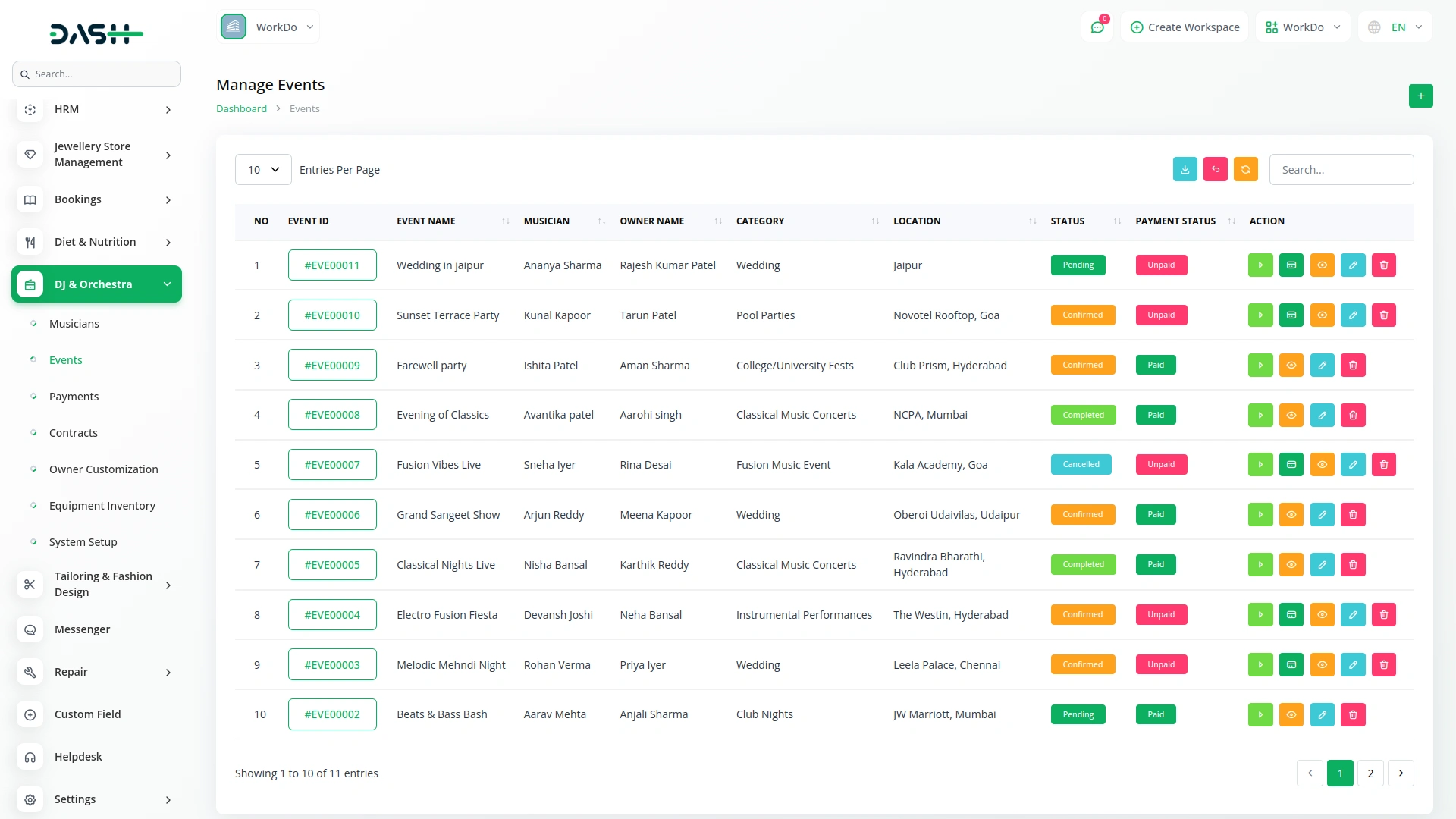
Task: View the Grand Sangeet Show event details
Action: 1291,515
